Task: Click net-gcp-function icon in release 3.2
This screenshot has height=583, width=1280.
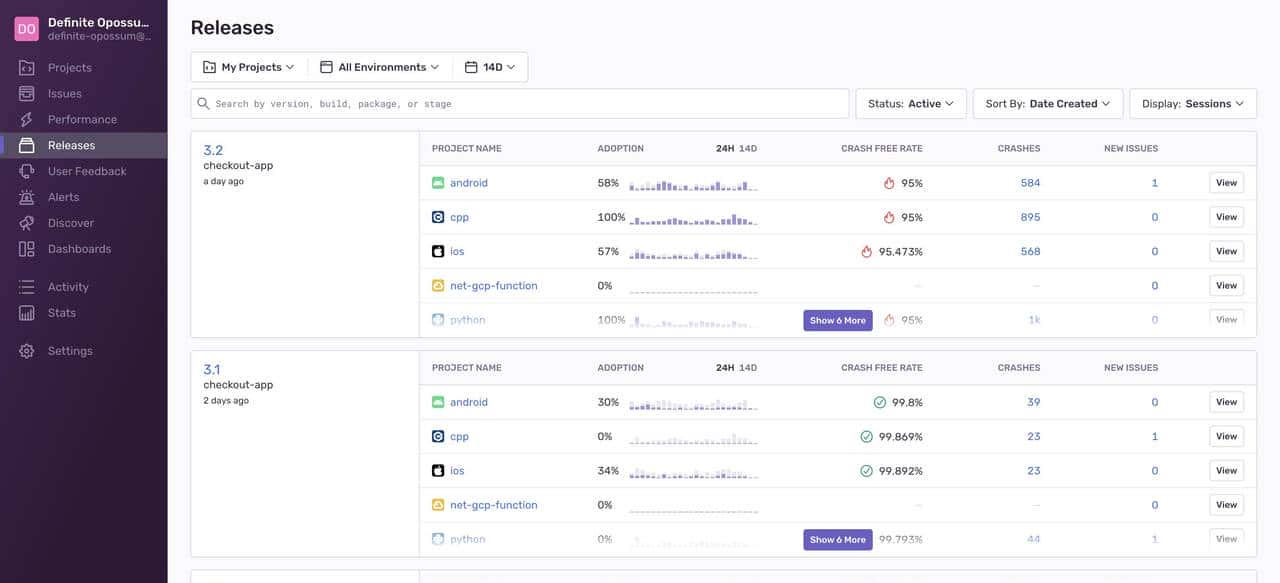Action: click(x=438, y=286)
